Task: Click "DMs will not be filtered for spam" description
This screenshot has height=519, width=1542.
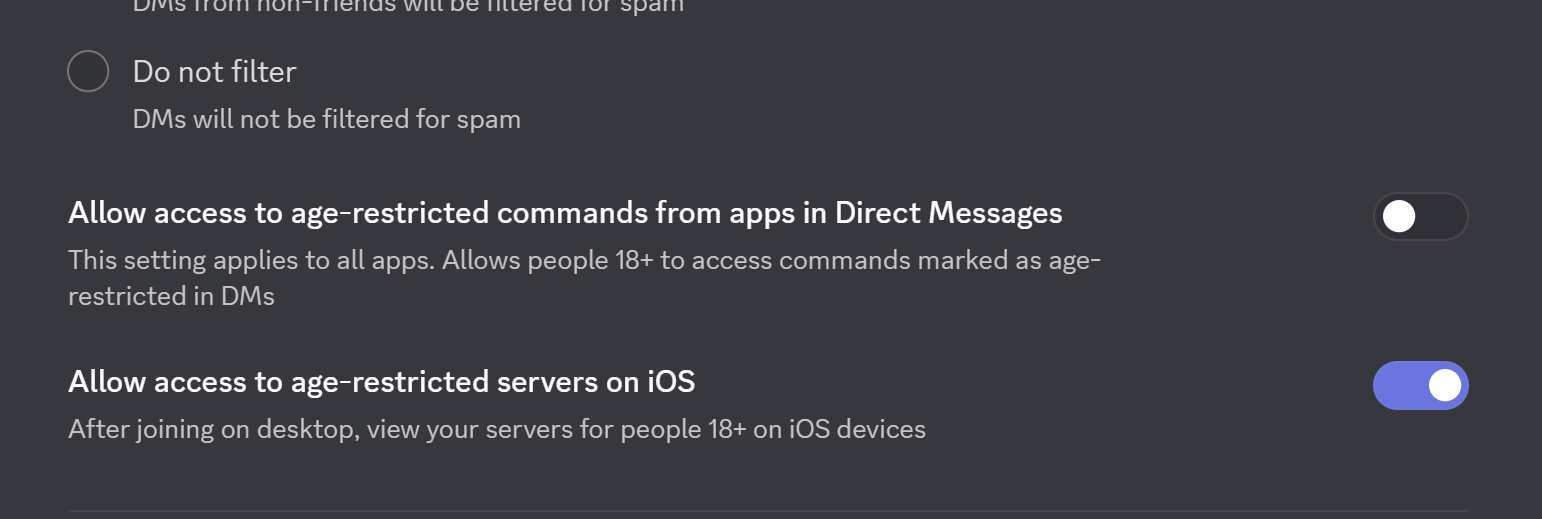Action: click(x=326, y=120)
